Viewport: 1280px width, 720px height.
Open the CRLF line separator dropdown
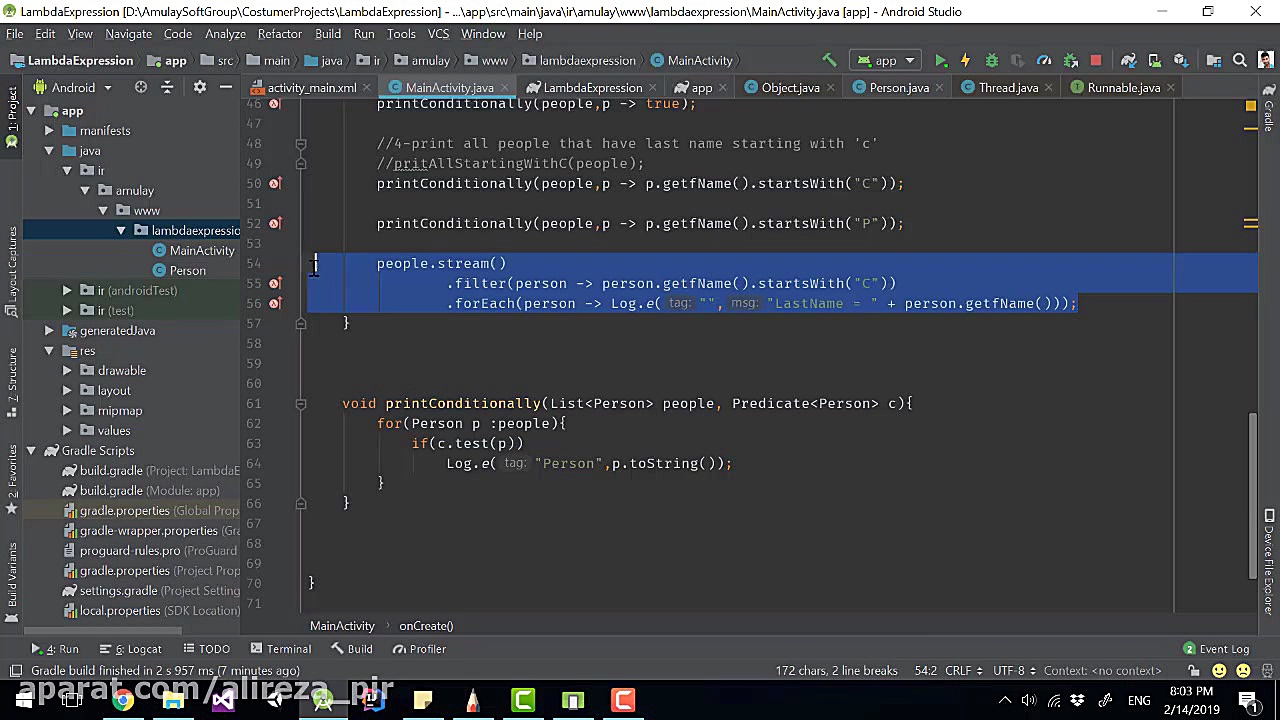[964, 671]
